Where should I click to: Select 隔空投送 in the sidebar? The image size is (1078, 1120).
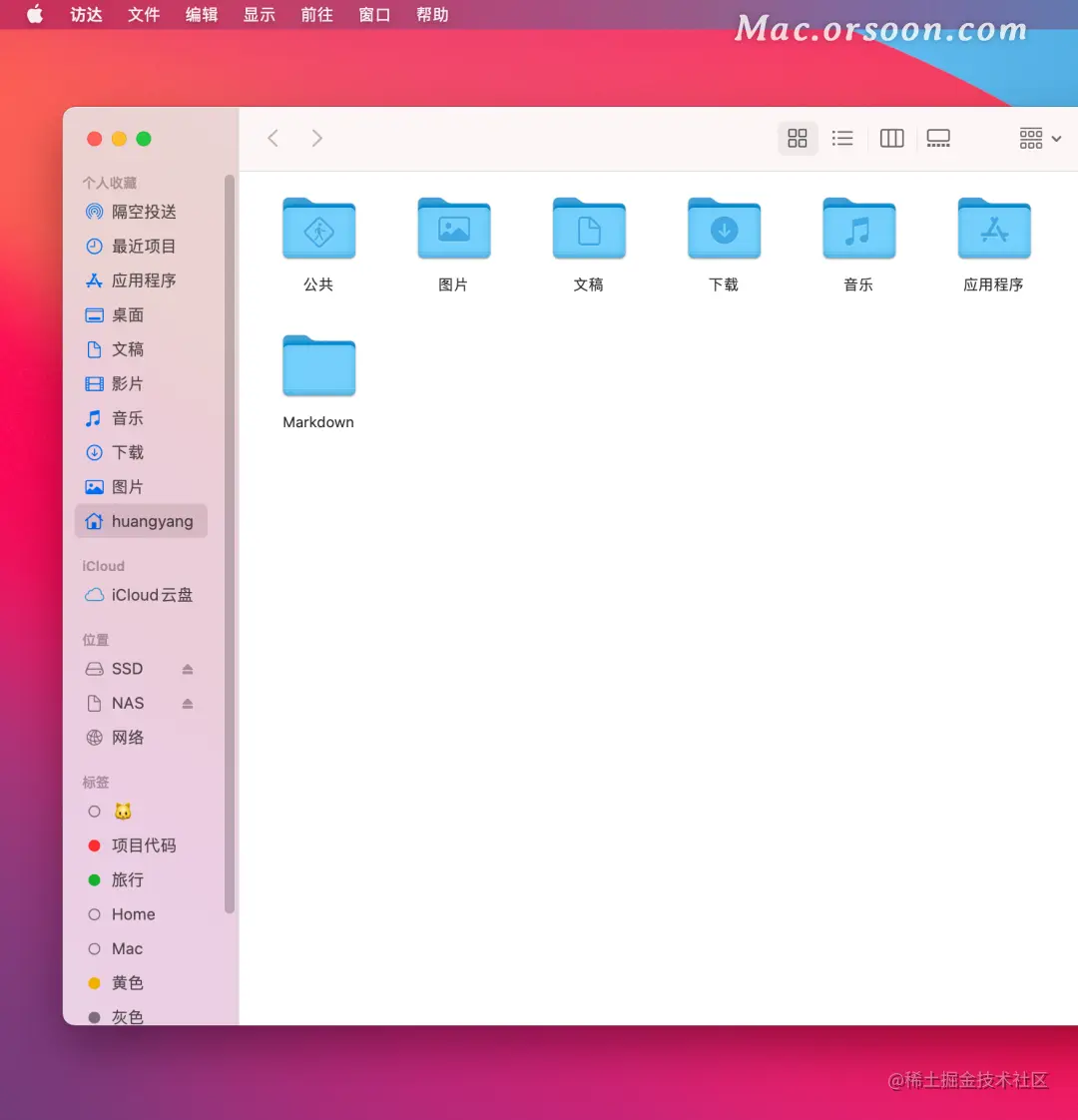pyautogui.click(x=142, y=213)
